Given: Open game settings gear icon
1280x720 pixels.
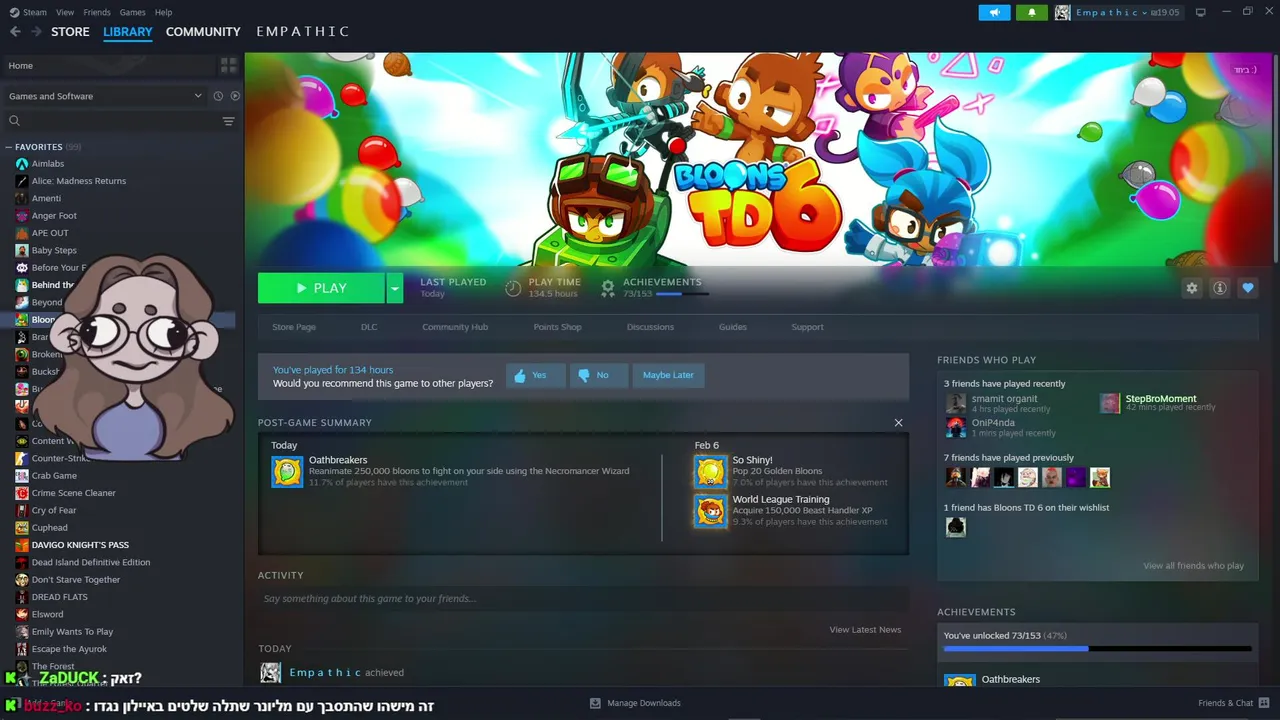Looking at the screenshot, I should [x=1191, y=288].
